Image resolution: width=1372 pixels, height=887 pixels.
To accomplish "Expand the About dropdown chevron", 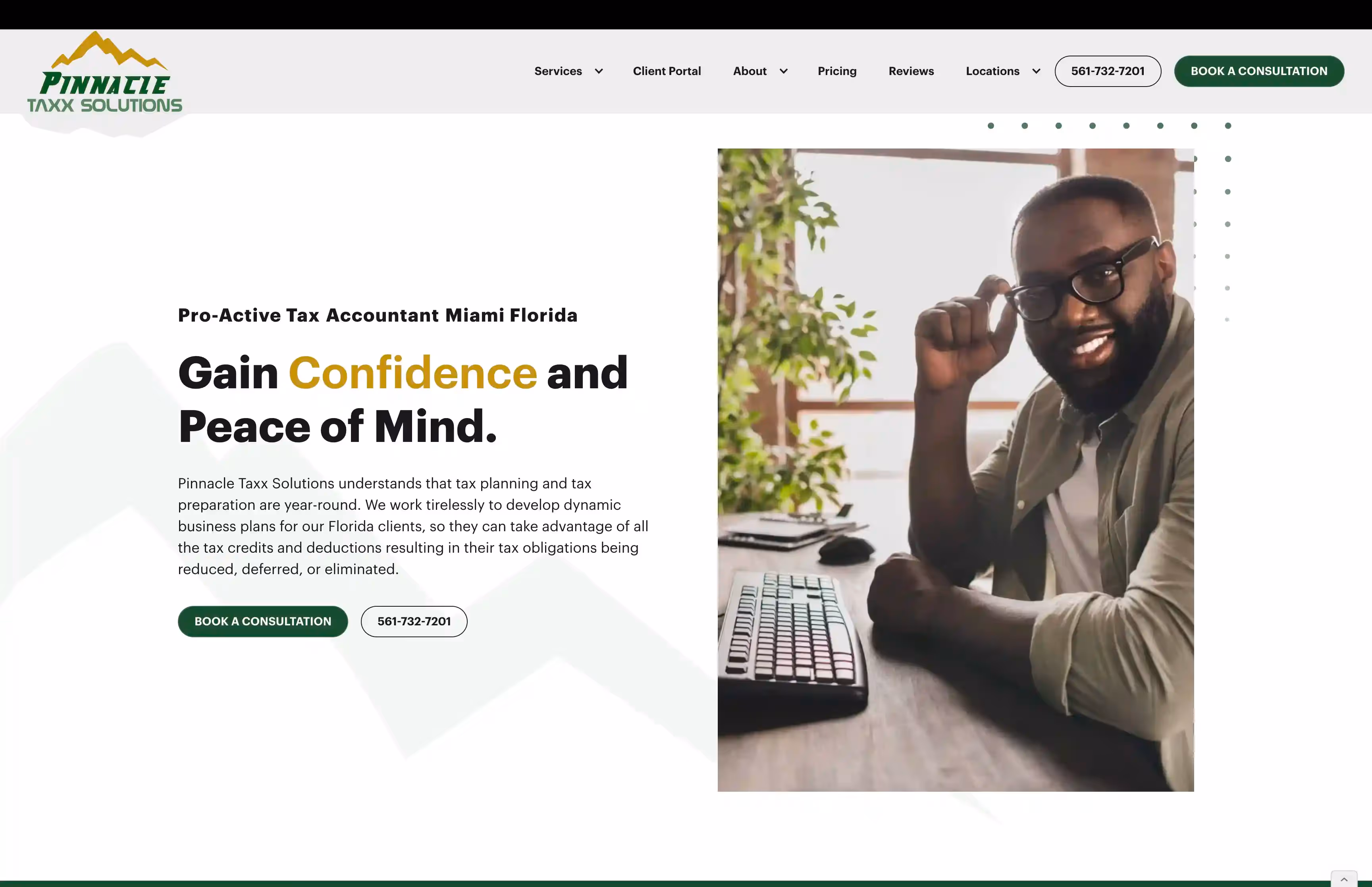I will click(784, 71).
